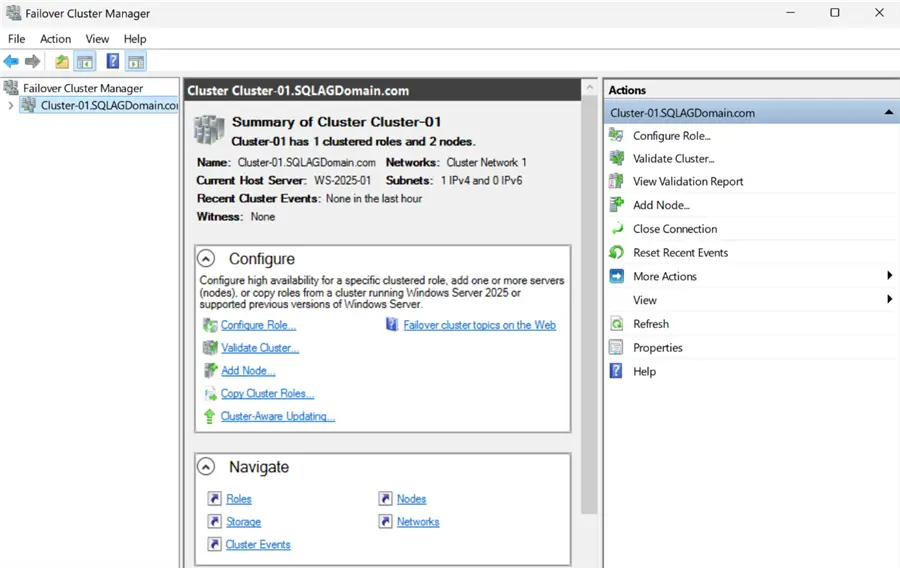Click the Roles shortcut icon
The height and width of the screenshot is (568, 900).
click(214, 499)
